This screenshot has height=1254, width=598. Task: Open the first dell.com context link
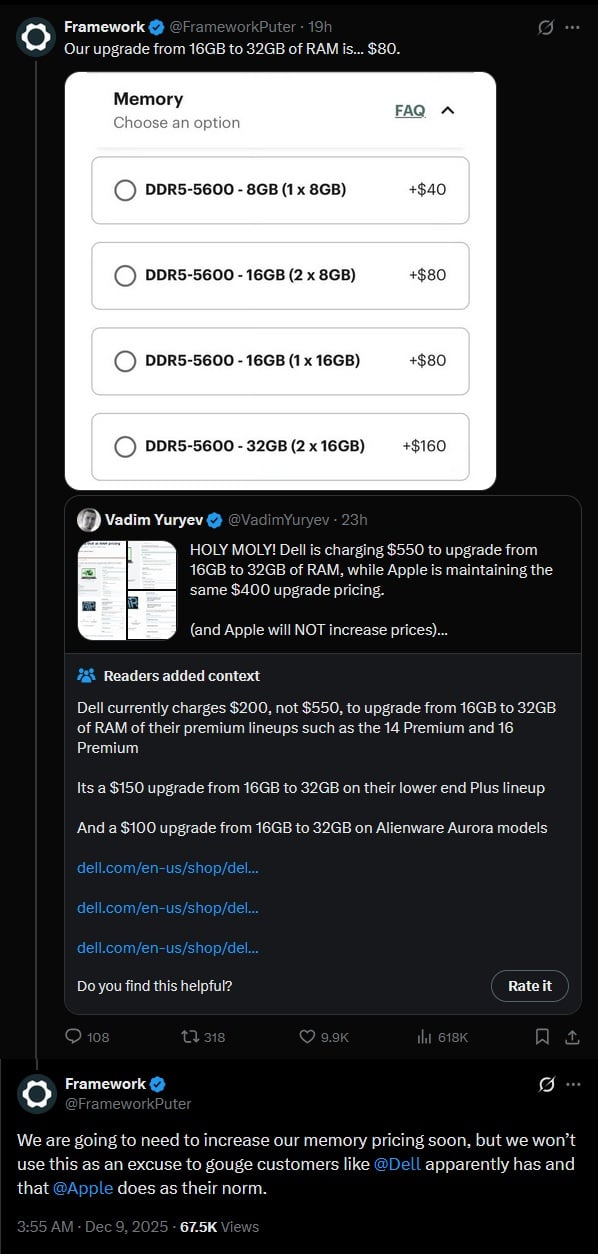coord(168,867)
